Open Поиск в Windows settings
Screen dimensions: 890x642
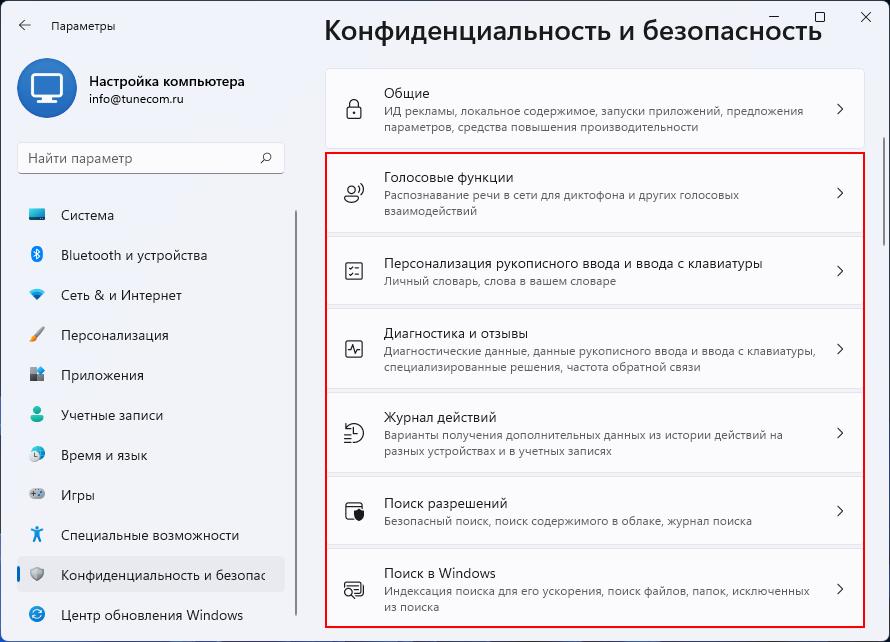pos(595,589)
